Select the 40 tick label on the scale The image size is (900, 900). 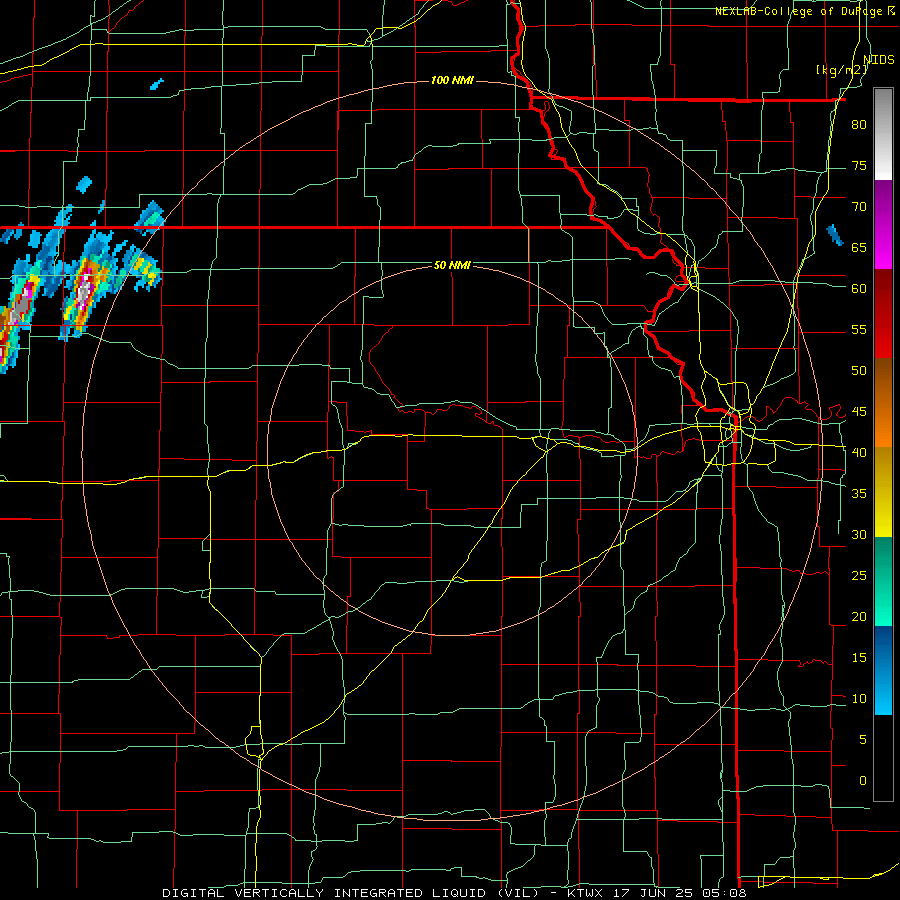[x=859, y=452]
